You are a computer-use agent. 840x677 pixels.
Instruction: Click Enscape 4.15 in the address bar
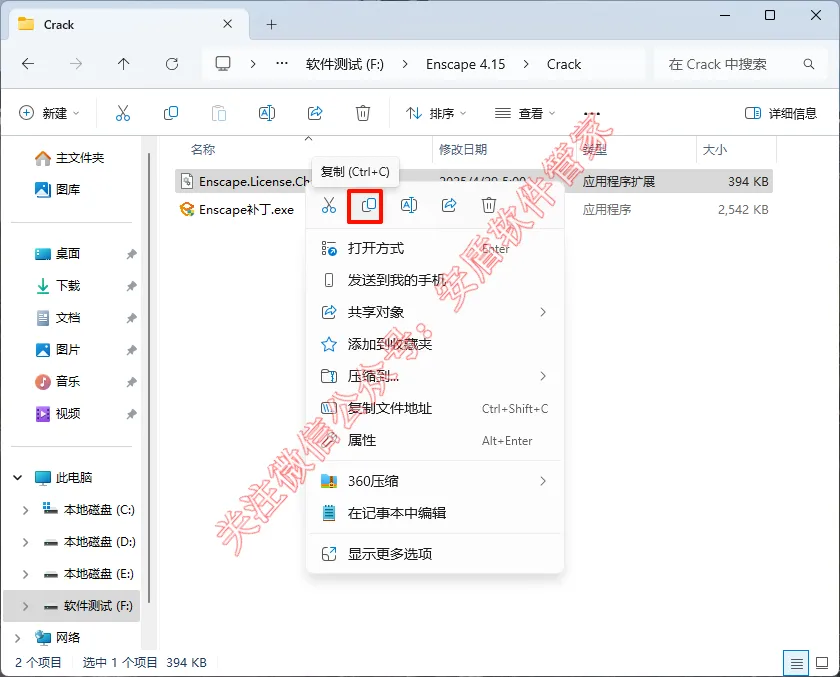pyautogui.click(x=466, y=64)
